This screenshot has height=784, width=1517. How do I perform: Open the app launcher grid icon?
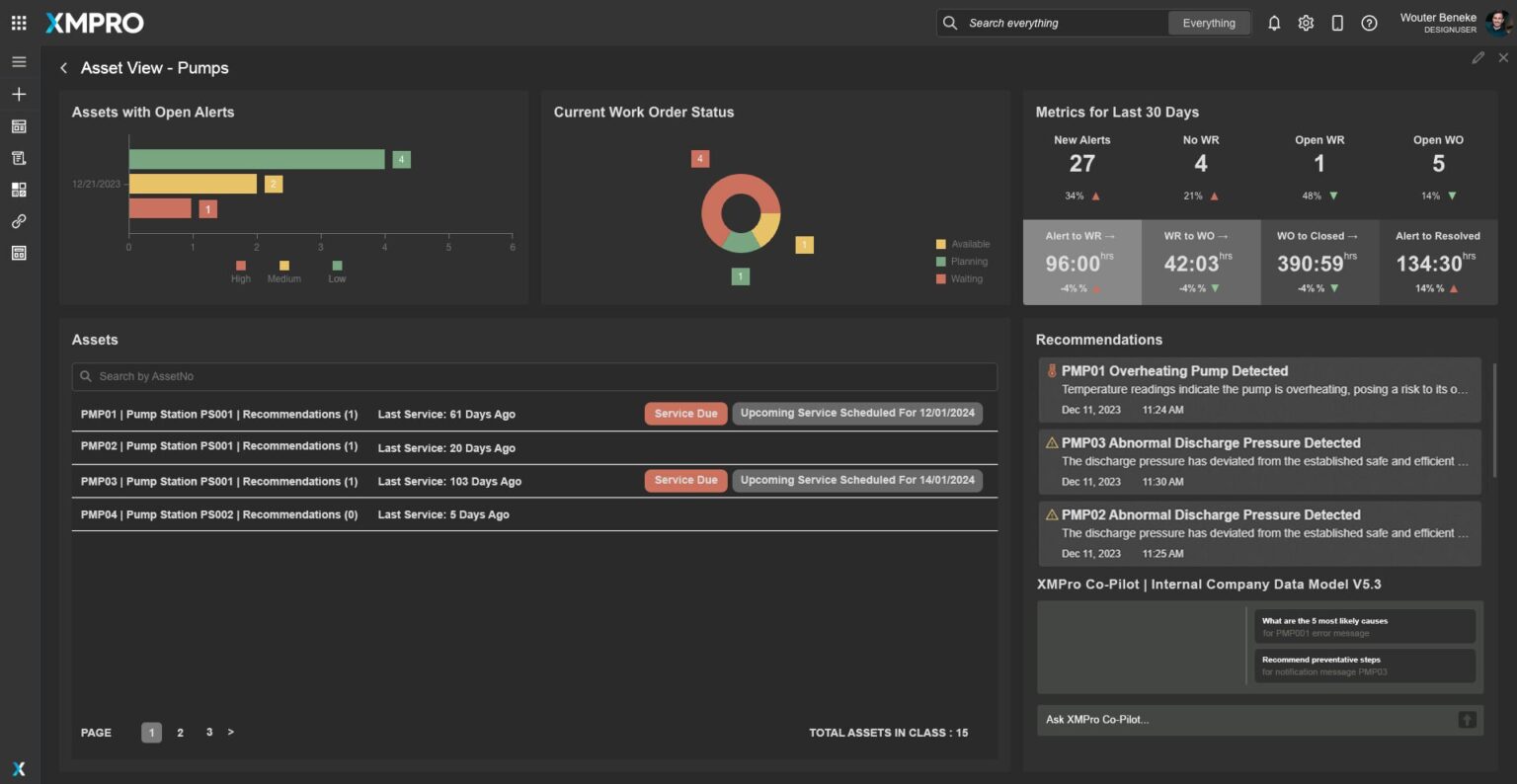(19, 23)
